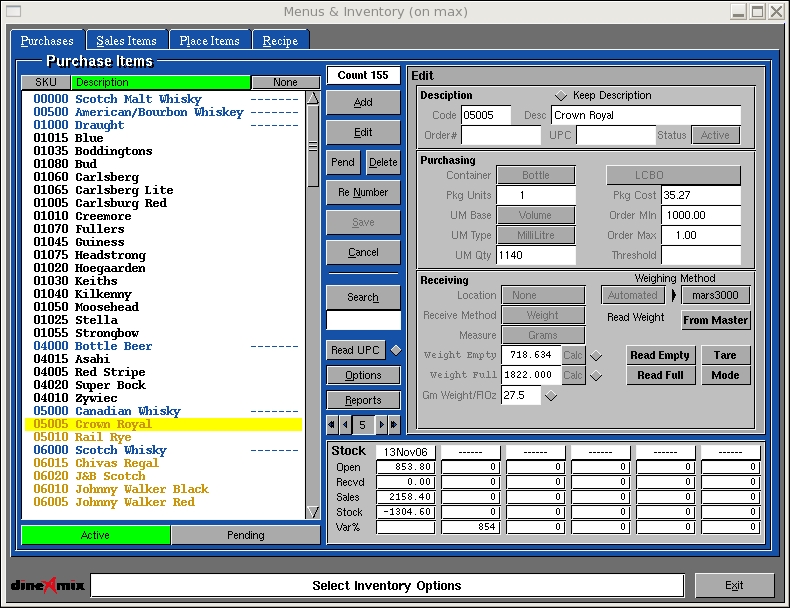Switch to the Purchases tab
This screenshot has width=790, height=608.
coord(47,41)
